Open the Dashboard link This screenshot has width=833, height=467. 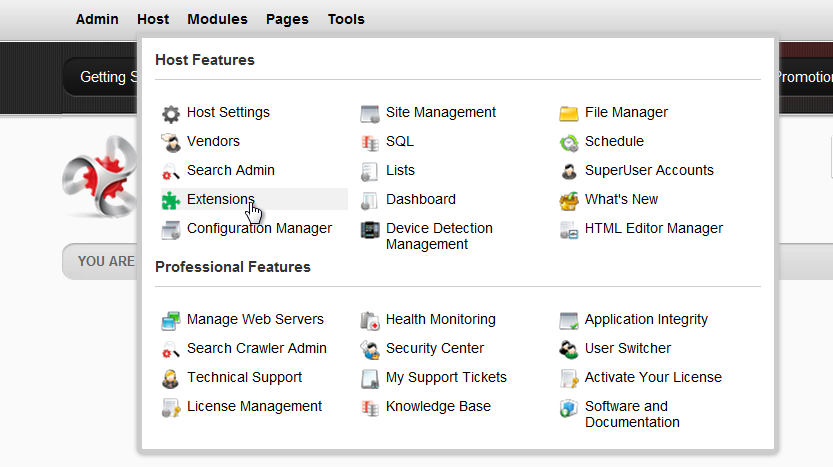421,199
